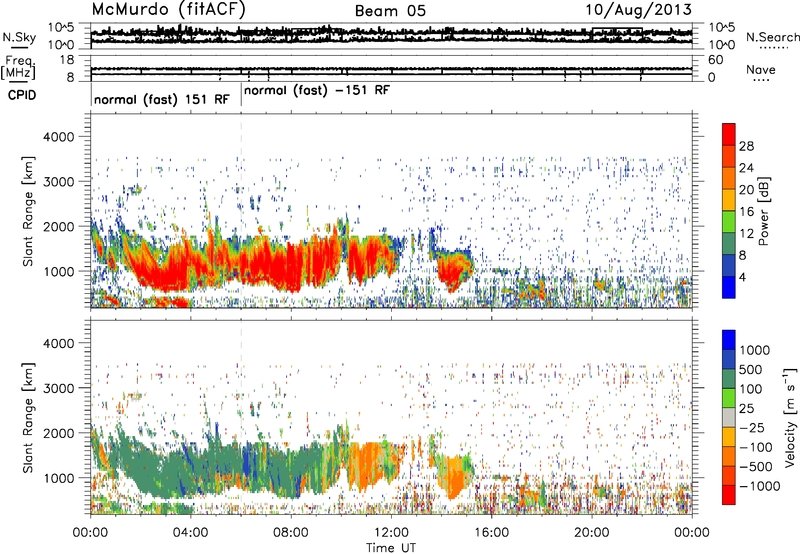The height and width of the screenshot is (554, 800).
Task: Pick the blue top segment of Velocity colorbar
Action: coord(729,340)
